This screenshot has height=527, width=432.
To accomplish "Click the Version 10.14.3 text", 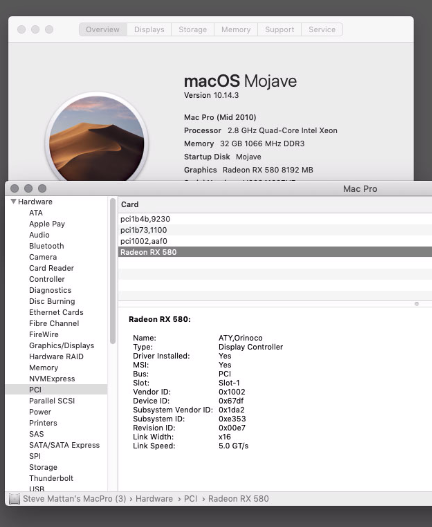I will tap(211, 95).
